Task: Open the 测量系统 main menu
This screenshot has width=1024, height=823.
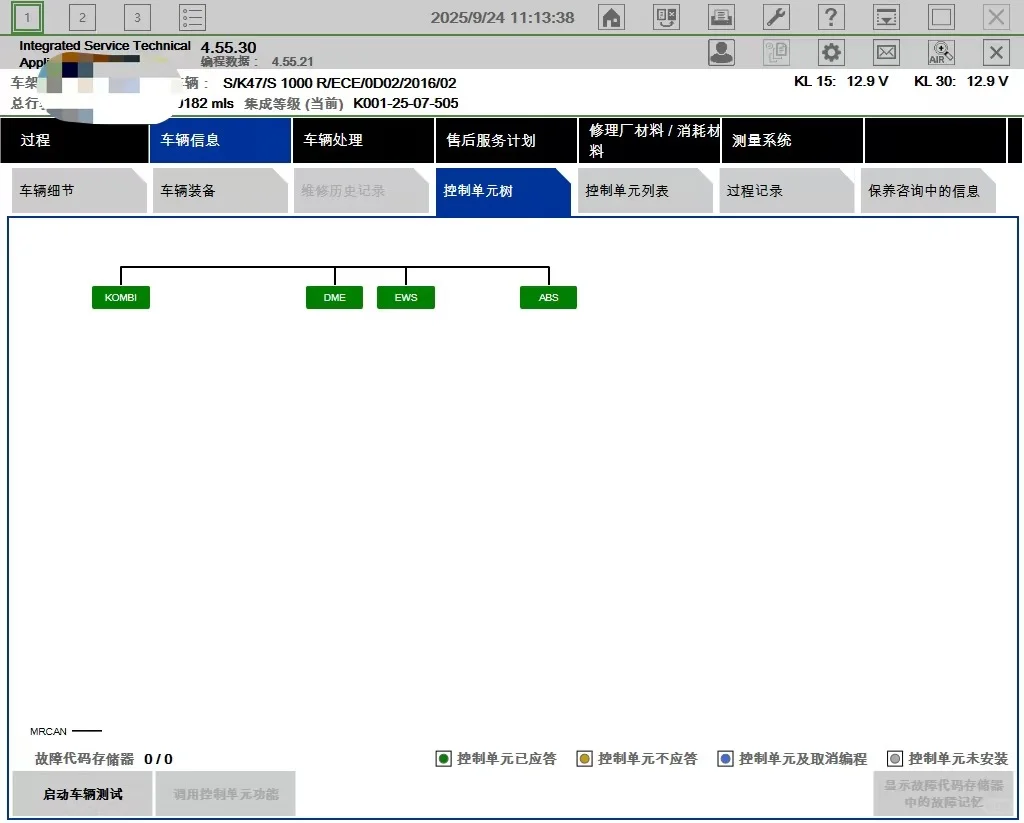Action: pyautogui.click(x=792, y=140)
